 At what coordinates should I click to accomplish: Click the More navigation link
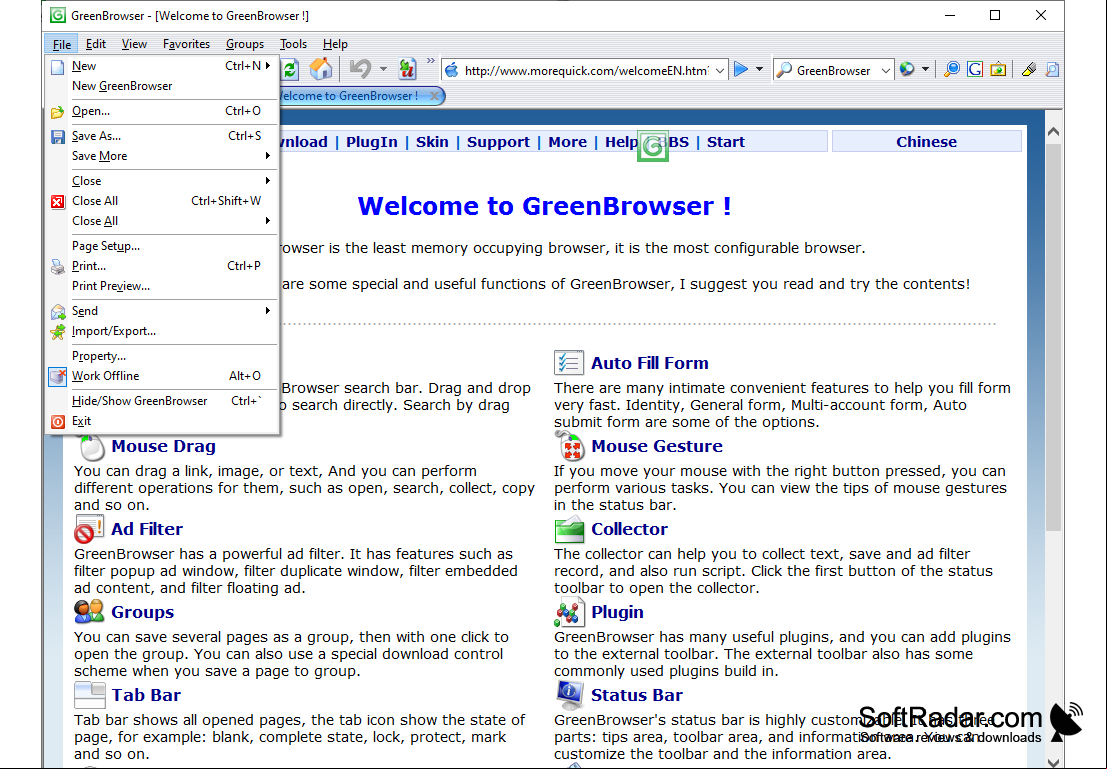567,142
